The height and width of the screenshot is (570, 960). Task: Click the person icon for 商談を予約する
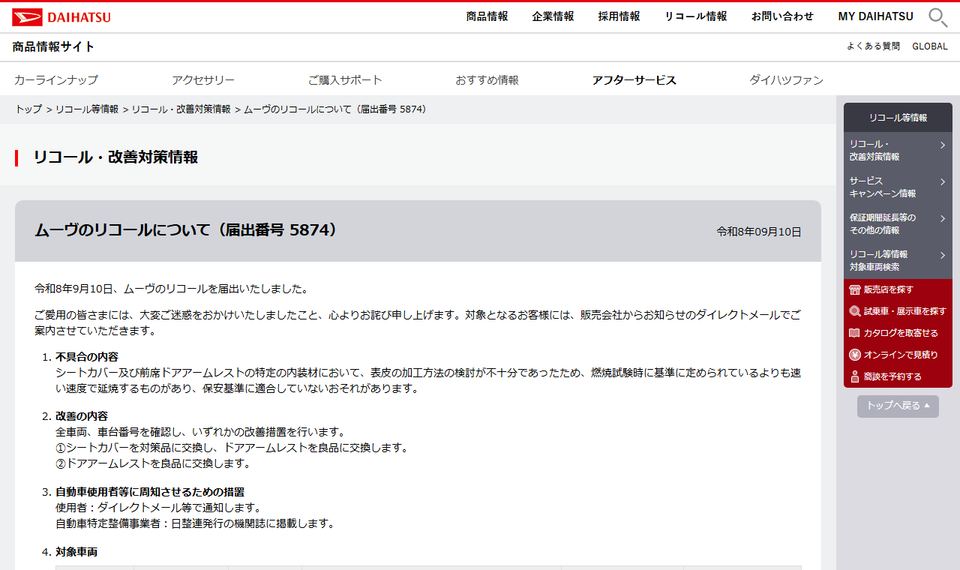[855, 377]
